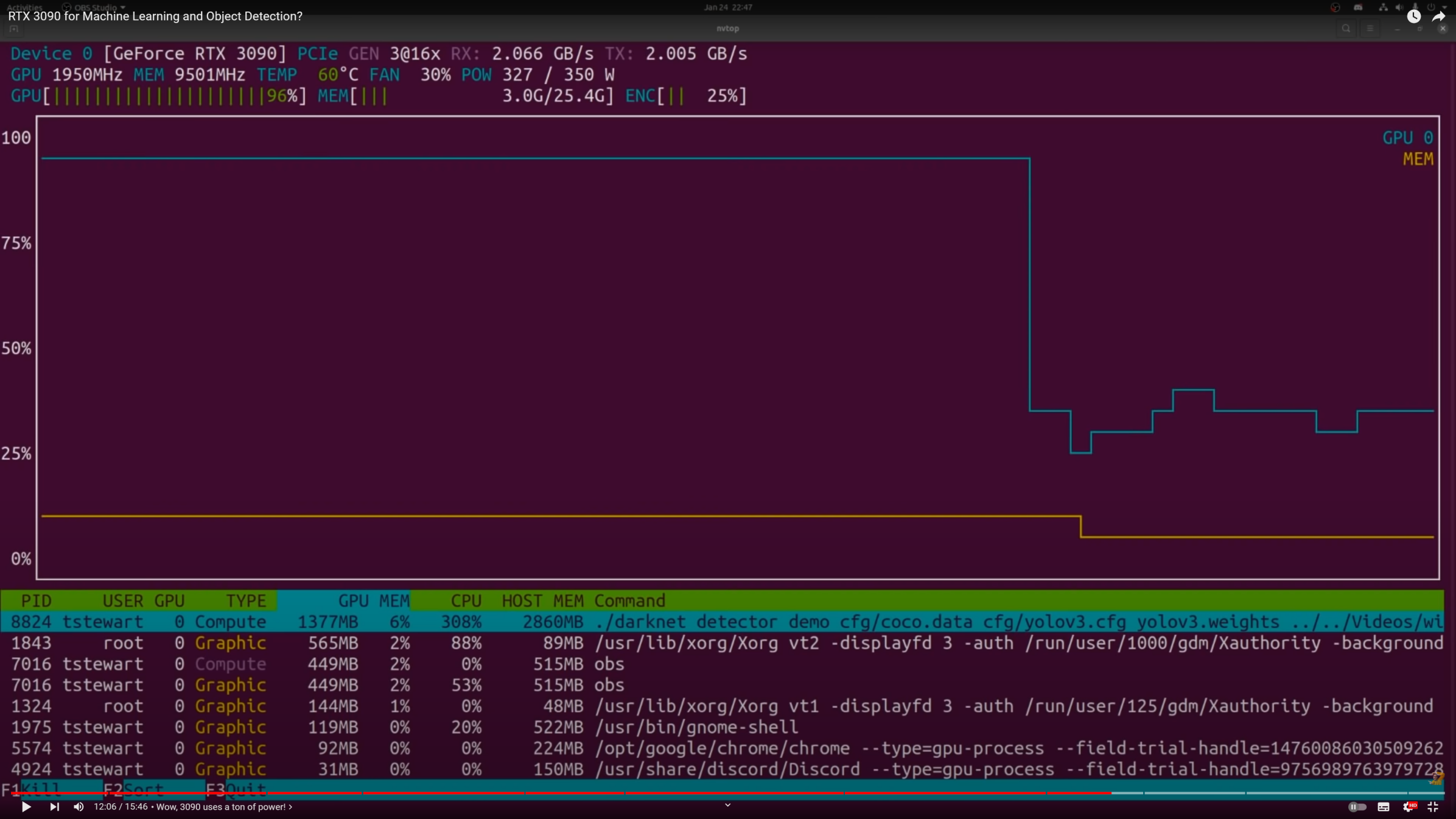
Task: Select process 5574 chrome row
Action: [x=722, y=748]
